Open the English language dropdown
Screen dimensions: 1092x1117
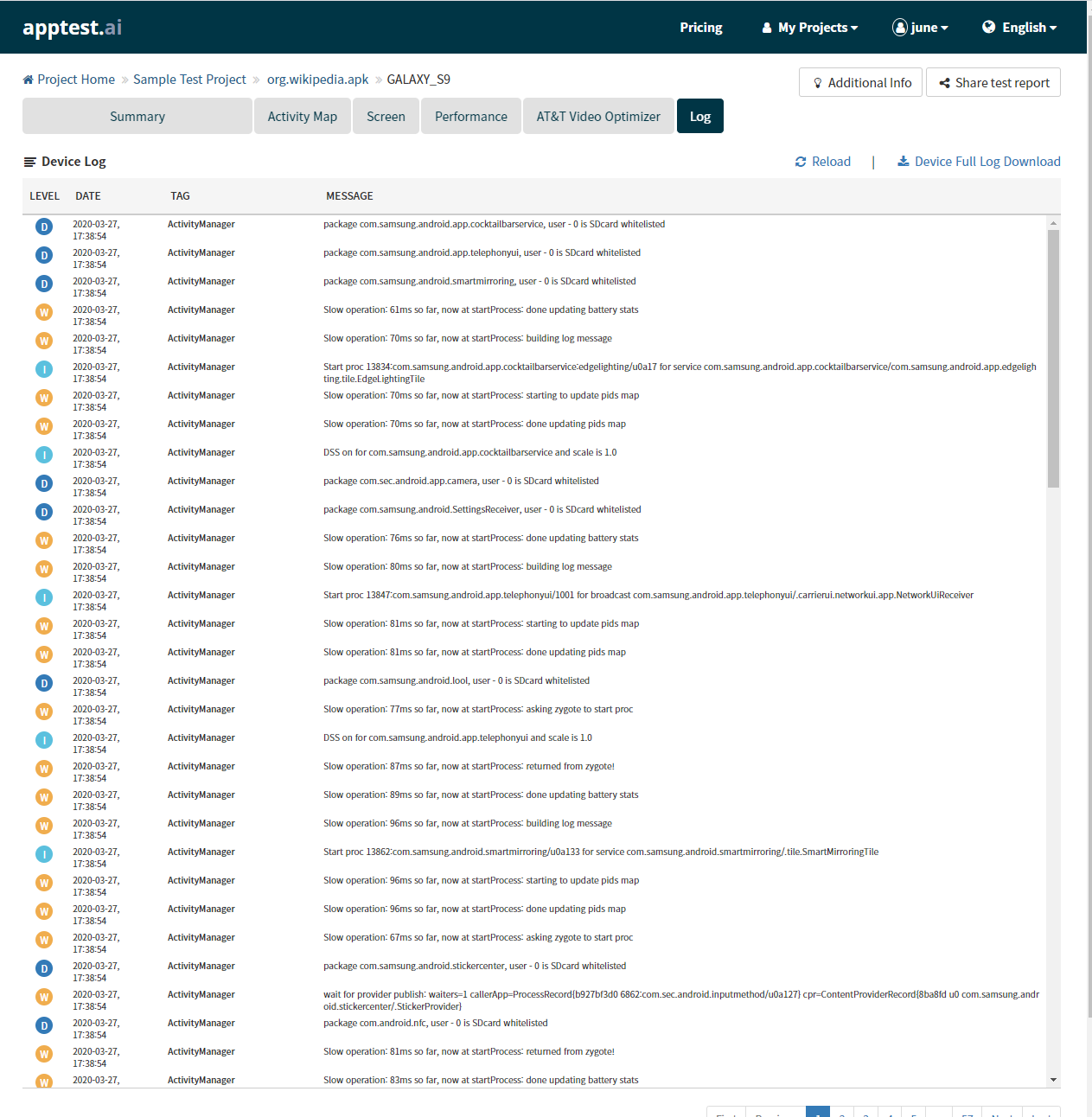1019,28
